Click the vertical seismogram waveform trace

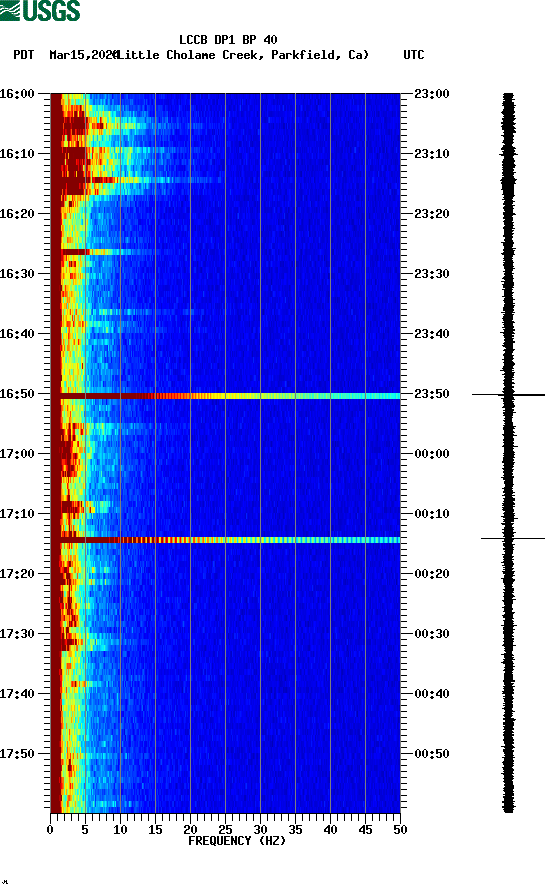click(x=508, y=453)
